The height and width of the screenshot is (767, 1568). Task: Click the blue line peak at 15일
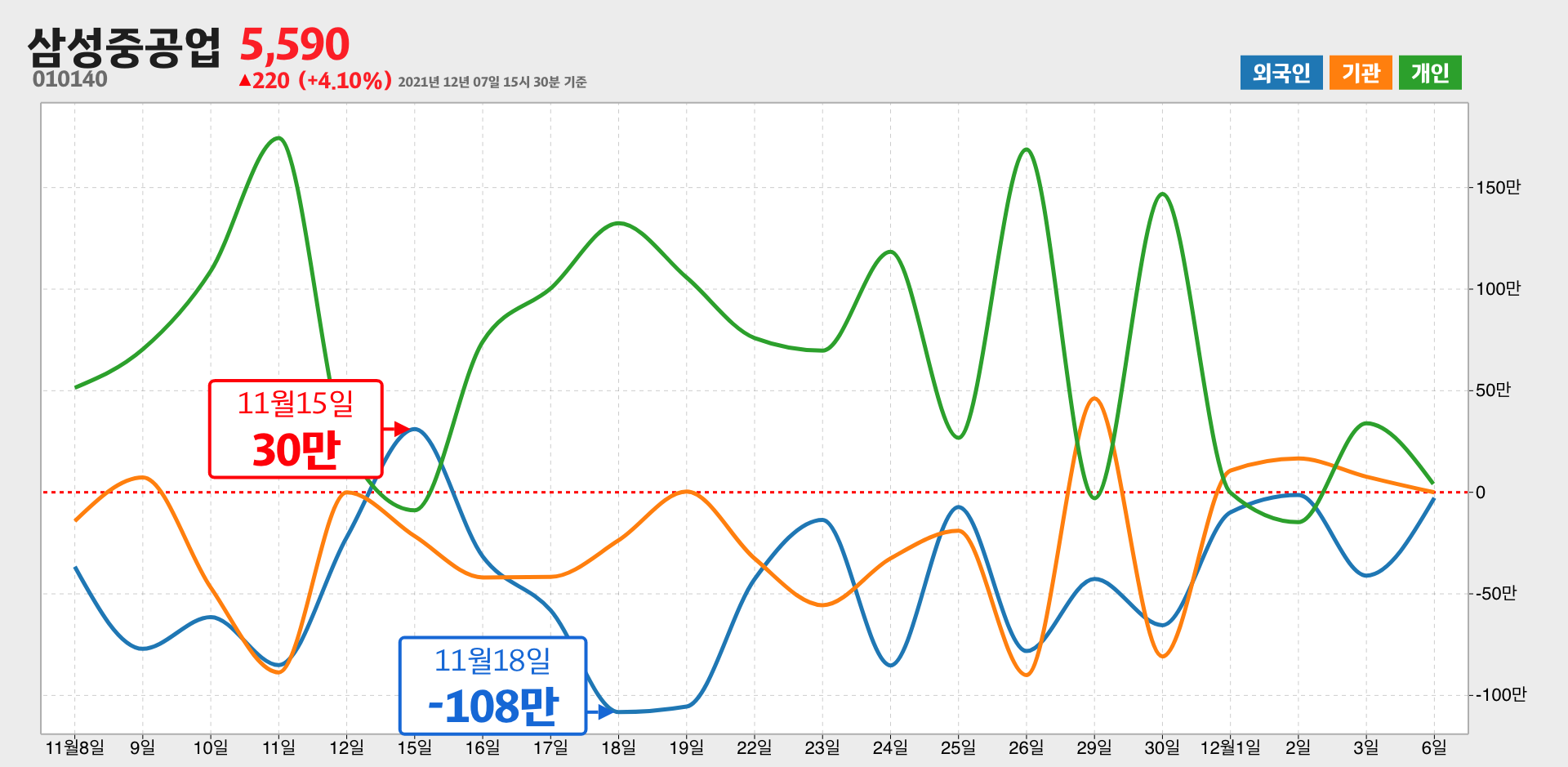pyautogui.click(x=415, y=429)
